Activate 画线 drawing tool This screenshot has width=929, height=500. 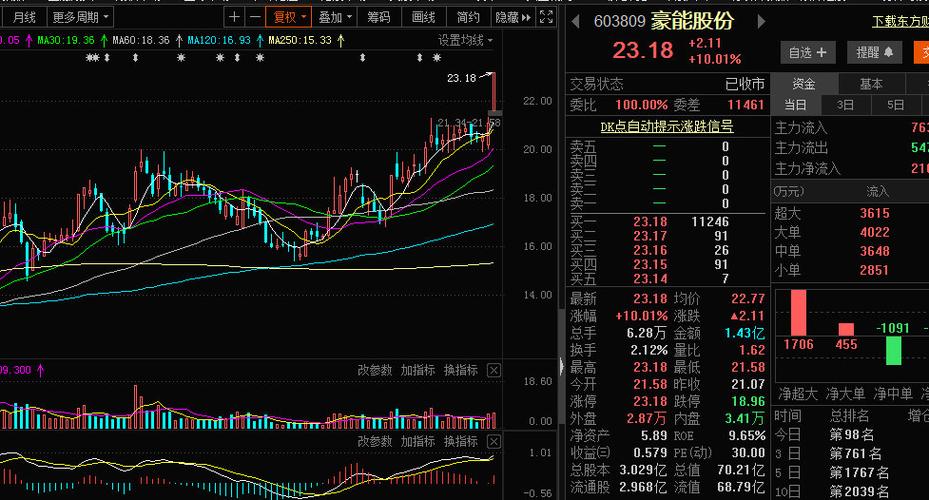coord(423,17)
